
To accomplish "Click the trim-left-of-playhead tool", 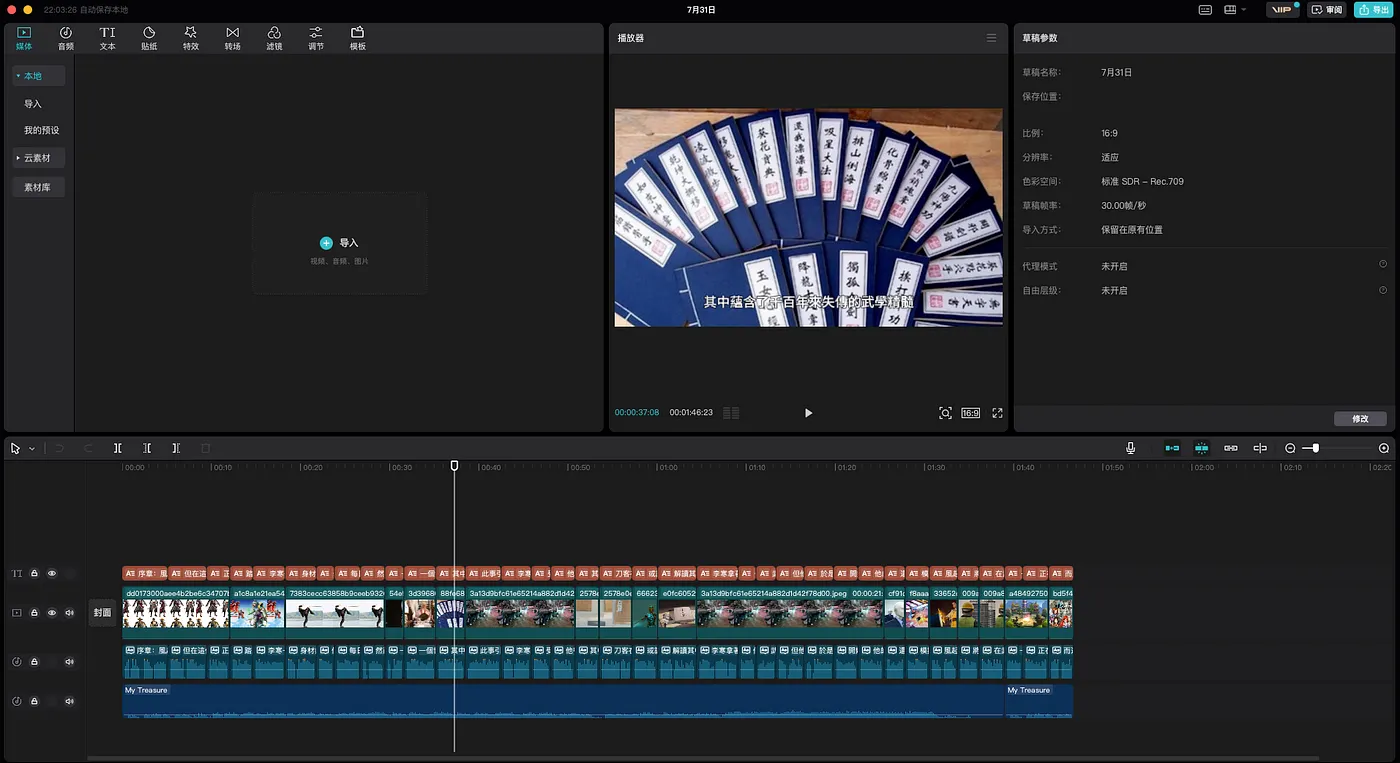I will [x=147, y=449].
